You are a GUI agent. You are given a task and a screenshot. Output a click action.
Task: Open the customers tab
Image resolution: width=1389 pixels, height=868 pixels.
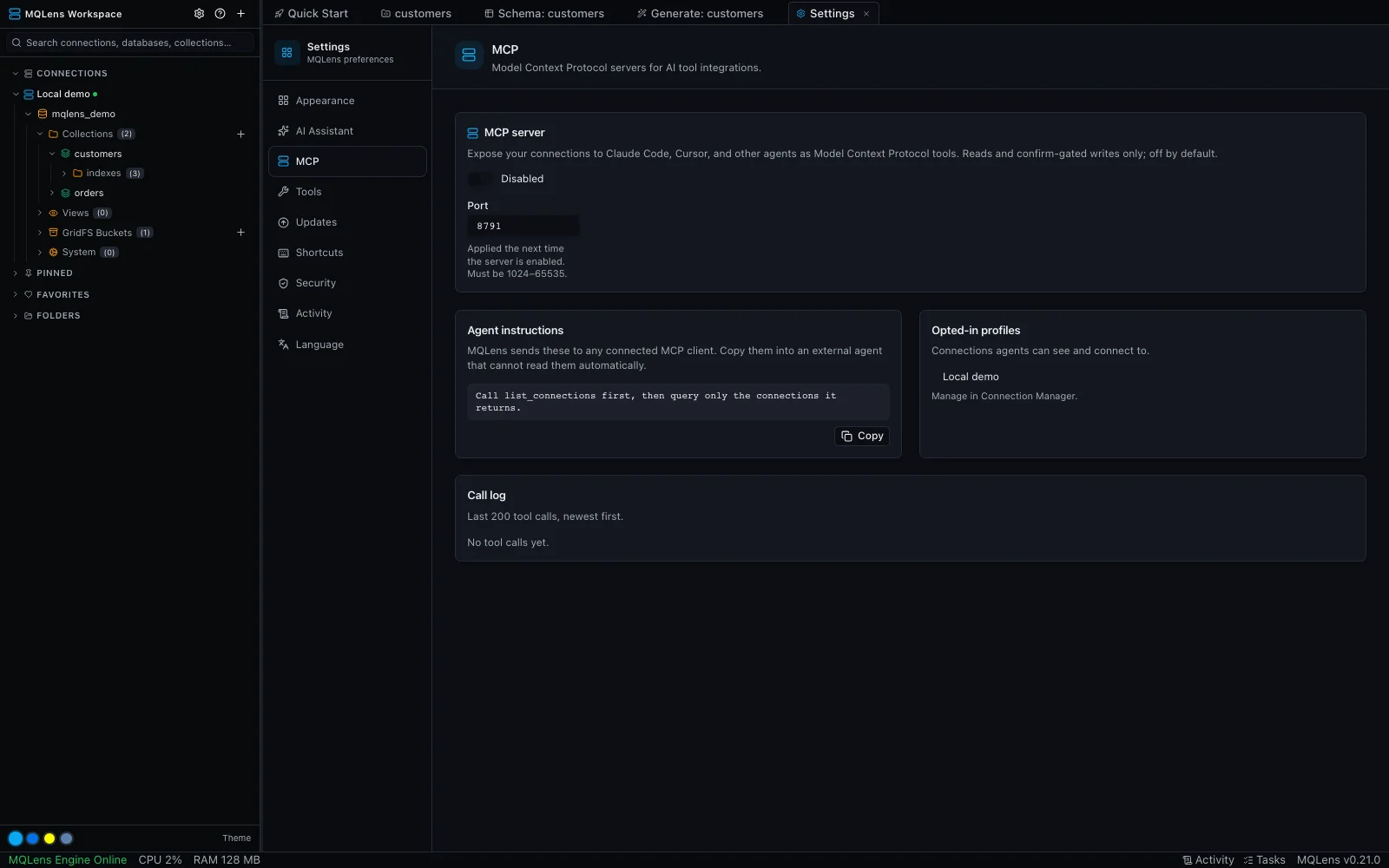click(x=416, y=13)
